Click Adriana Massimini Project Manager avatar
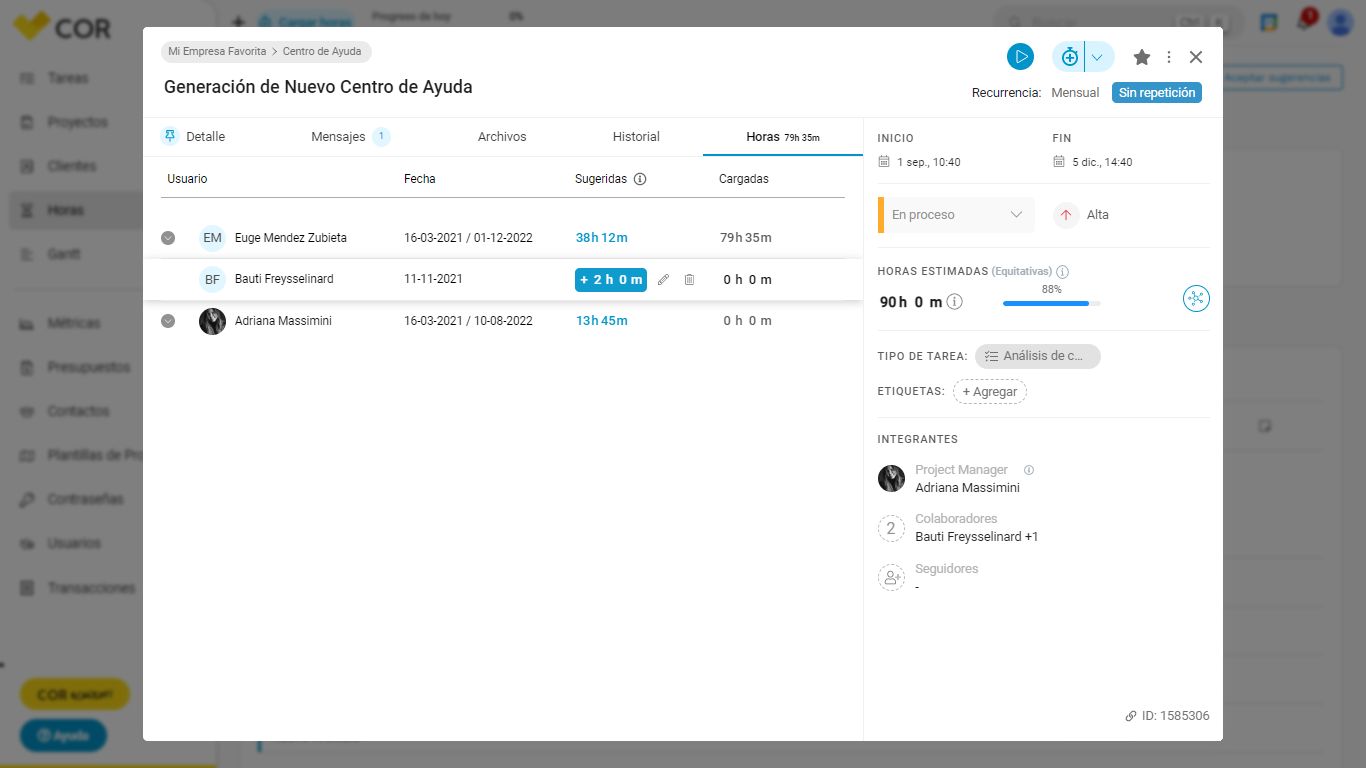This screenshot has height=768, width=1366. tap(891, 479)
